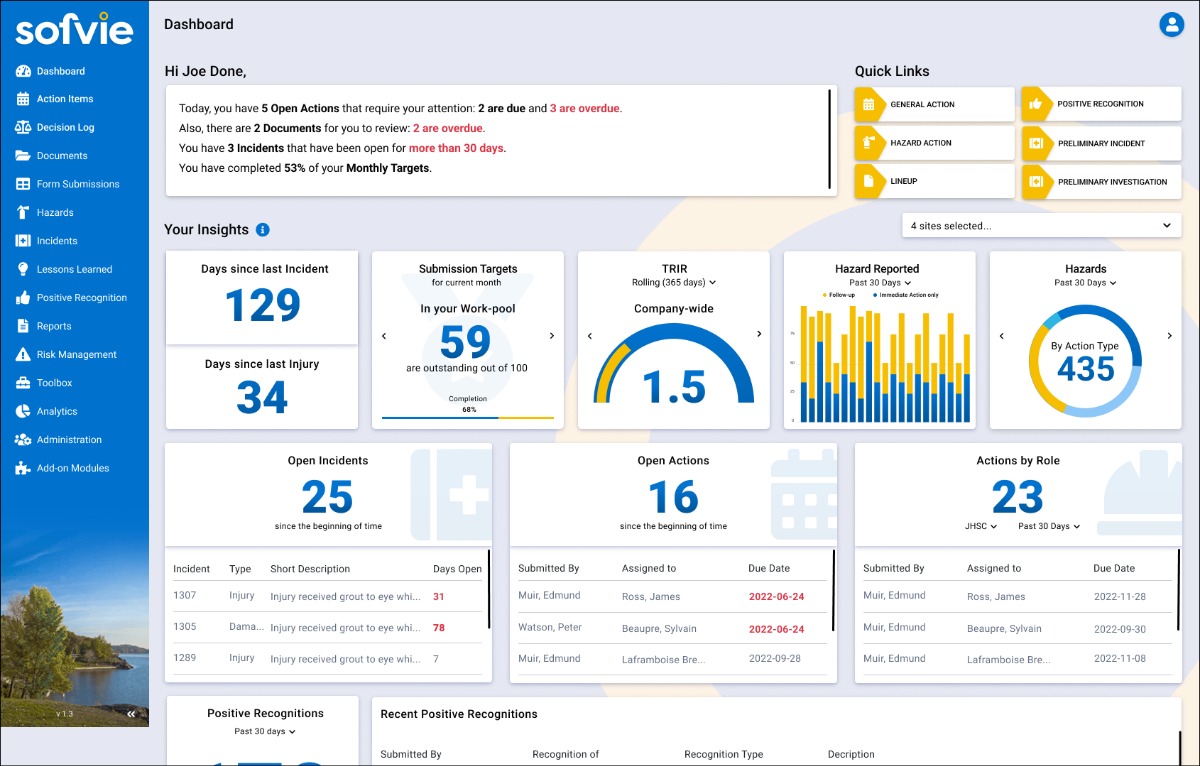Click the Open Actions count 16
The image size is (1200, 766).
pos(673,497)
